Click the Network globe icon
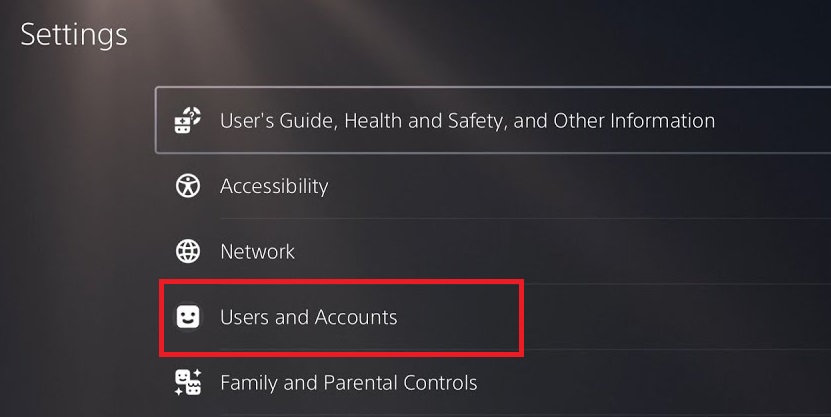This screenshot has height=417, width=831. coord(188,251)
